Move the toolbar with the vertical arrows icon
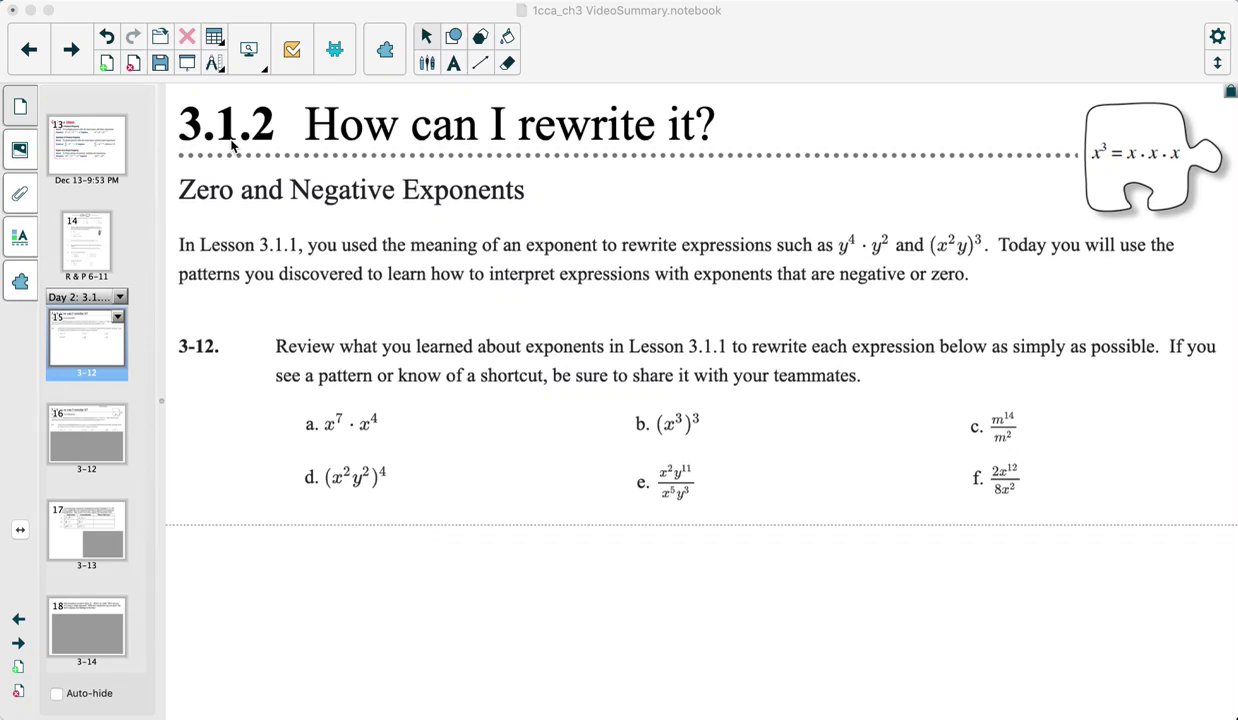The image size is (1238, 720). pyautogui.click(x=1217, y=63)
